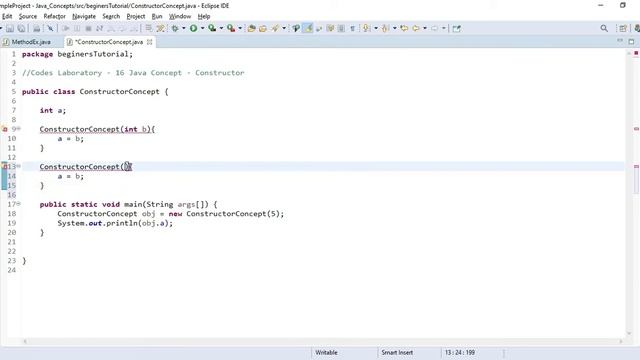Image resolution: width=640 pixels, height=360 pixels.
Task: Click the Search flashlight toolbar icon
Action: click(275, 28)
